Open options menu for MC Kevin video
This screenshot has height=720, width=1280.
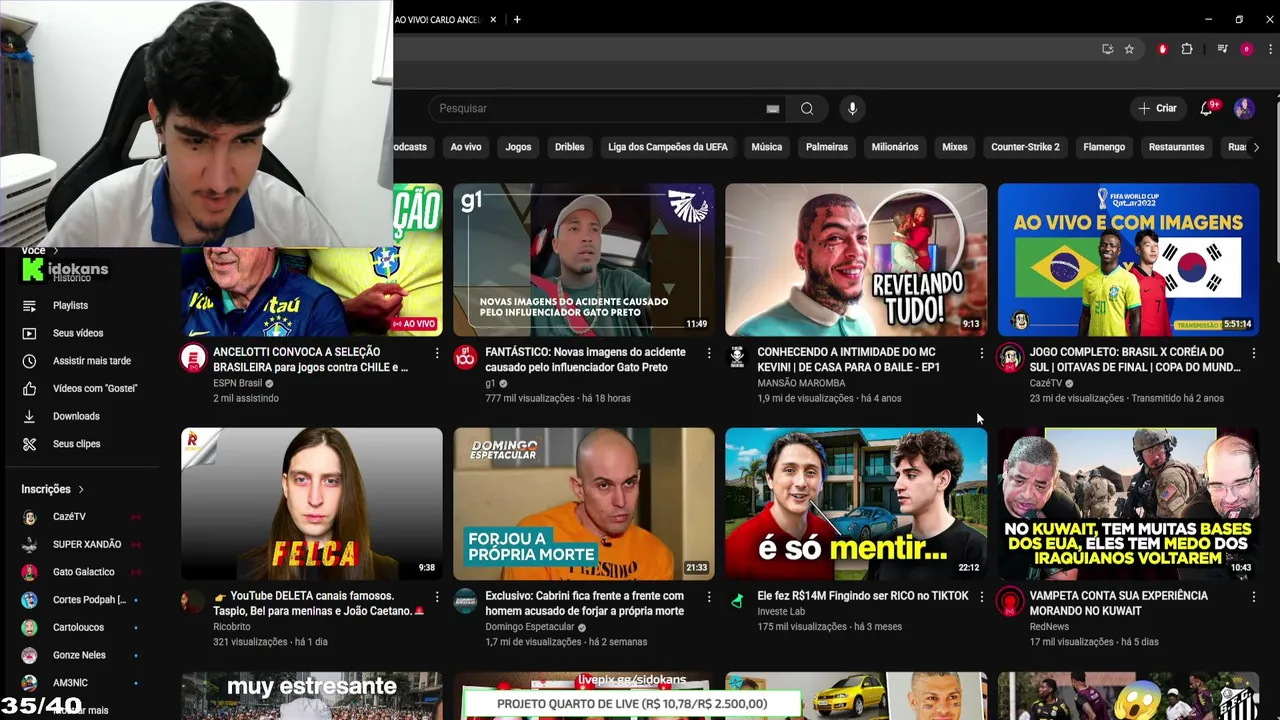coord(981,353)
